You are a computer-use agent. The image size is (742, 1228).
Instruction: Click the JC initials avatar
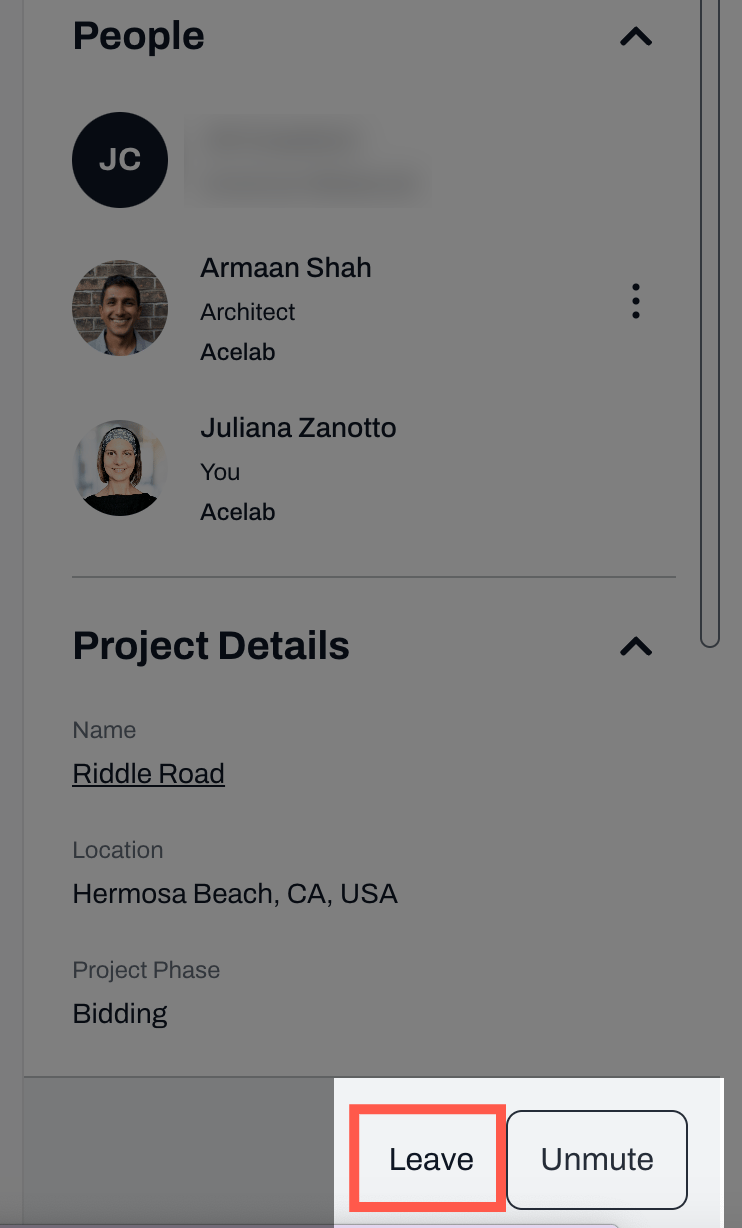click(x=120, y=160)
